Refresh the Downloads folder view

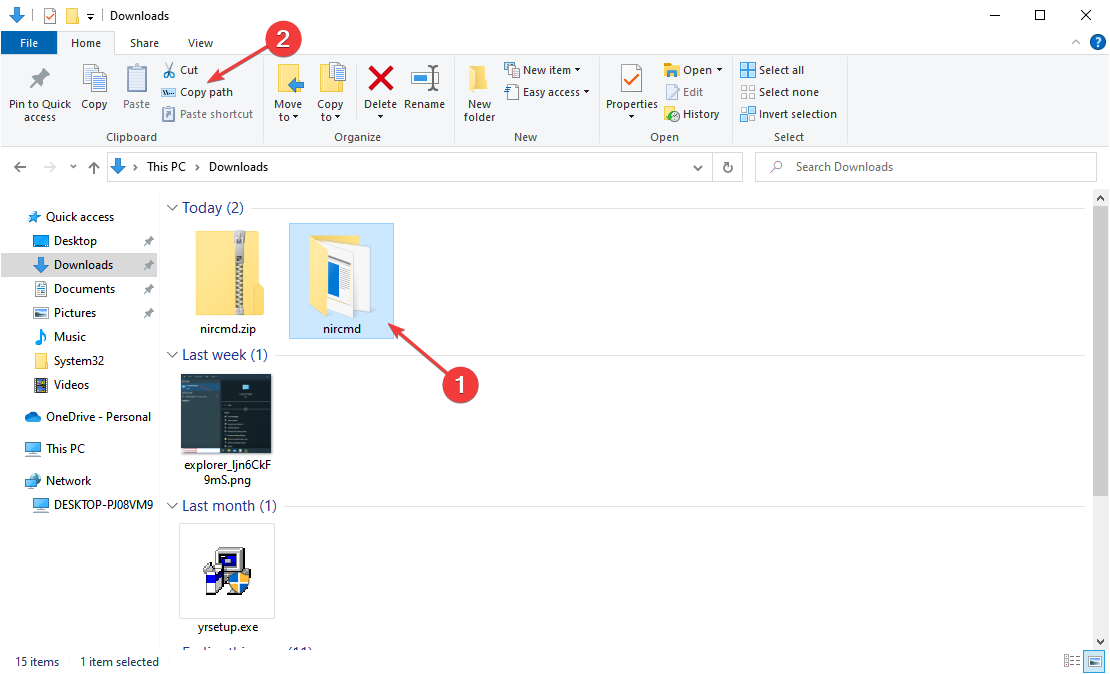(x=727, y=167)
